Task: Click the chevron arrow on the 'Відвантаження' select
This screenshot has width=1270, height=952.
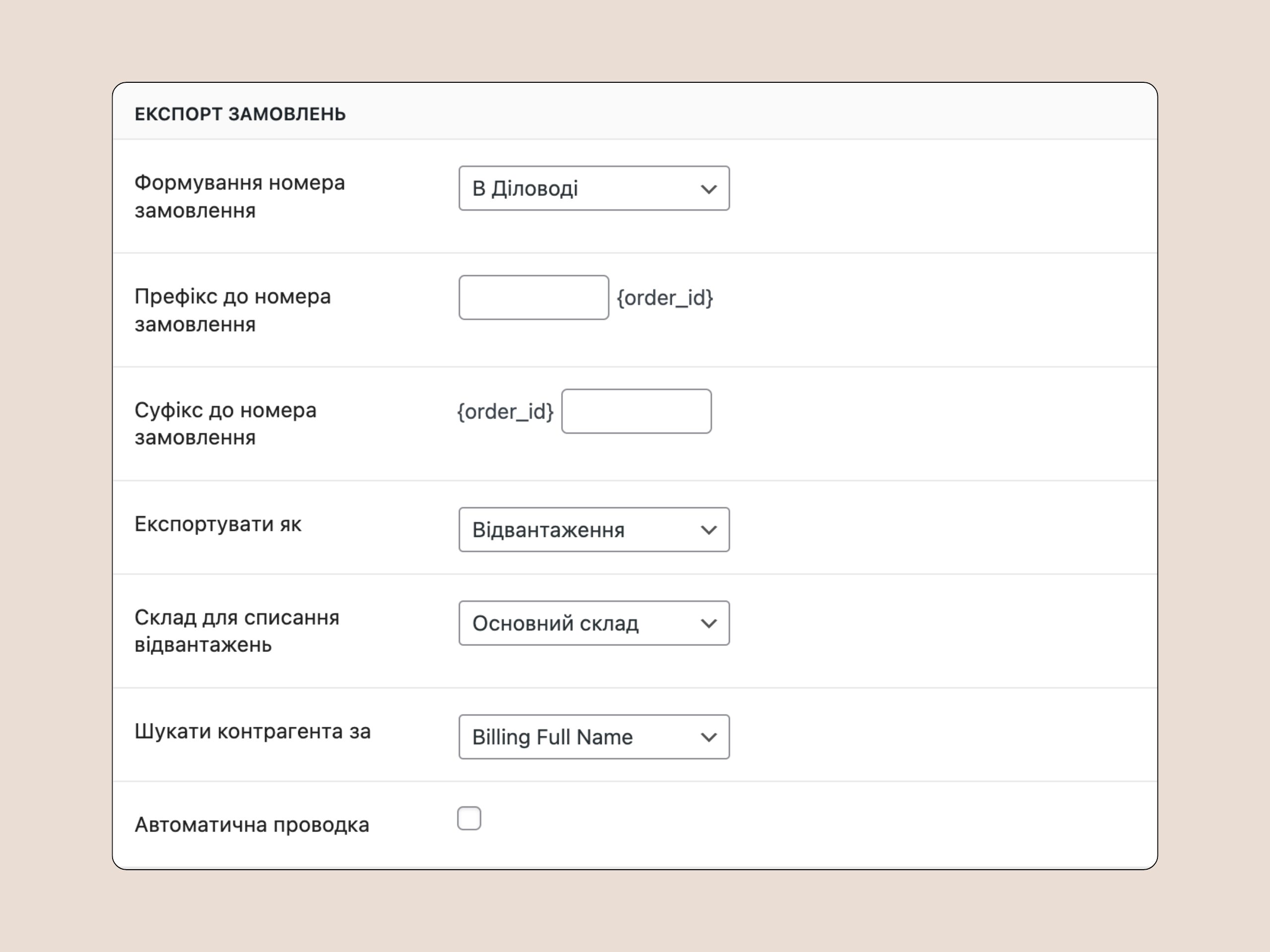Action: 708,530
